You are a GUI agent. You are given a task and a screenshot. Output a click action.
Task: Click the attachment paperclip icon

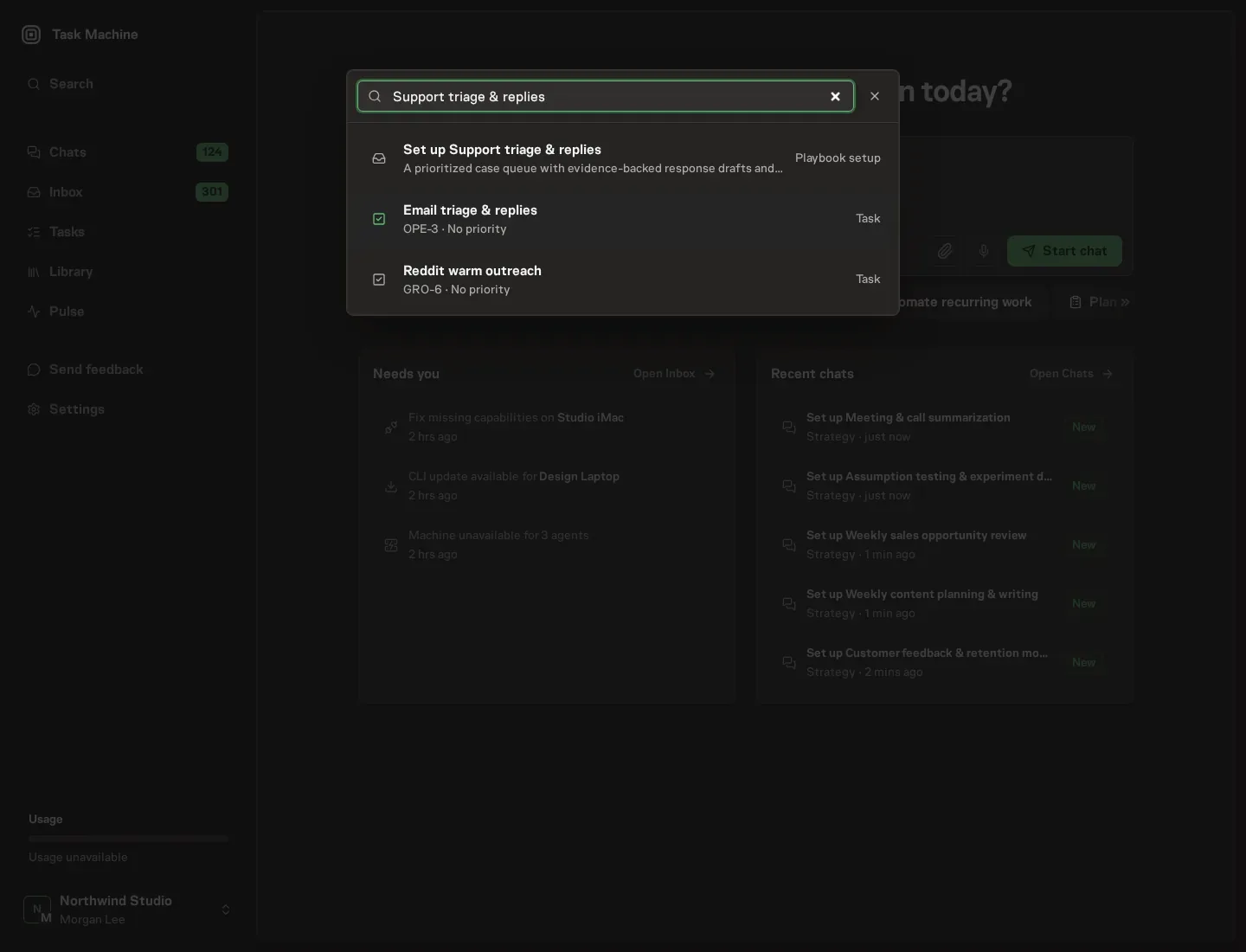point(945,251)
